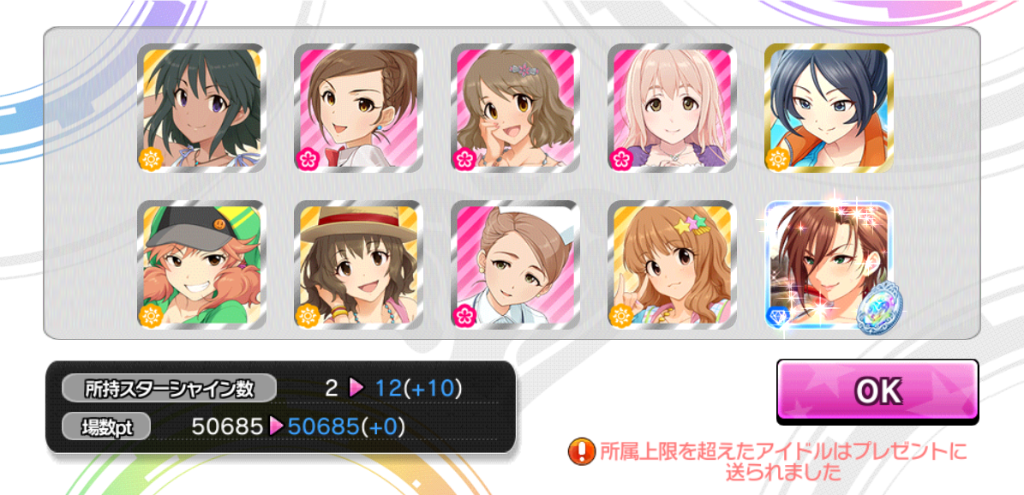This screenshot has height=495, width=1024.
Task: Open the idol card with braided brown ponytail
Action: 358,108
